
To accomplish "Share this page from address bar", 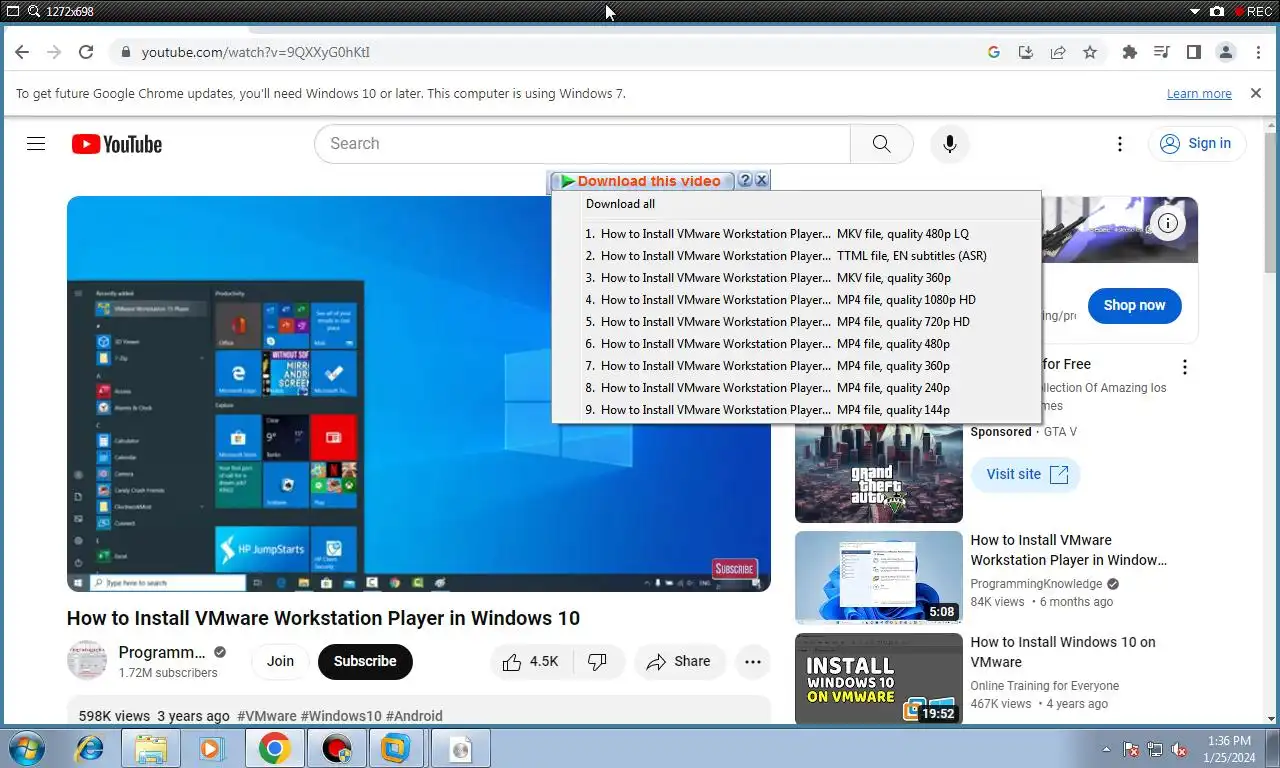I will click(1057, 52).
